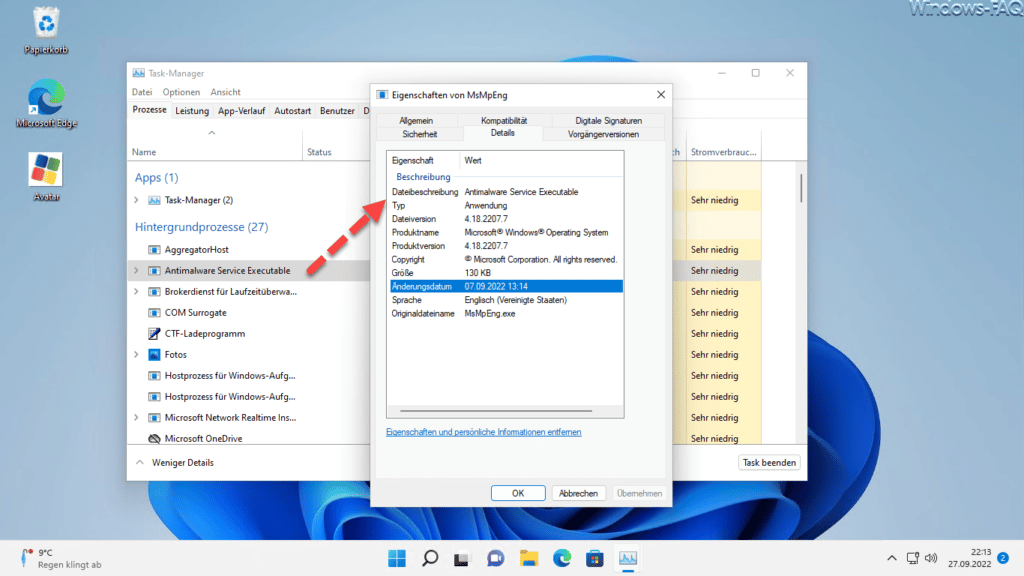
Task: Select Originaldateiname MsMpEng.exe row
Action: (x=506, y=313)
